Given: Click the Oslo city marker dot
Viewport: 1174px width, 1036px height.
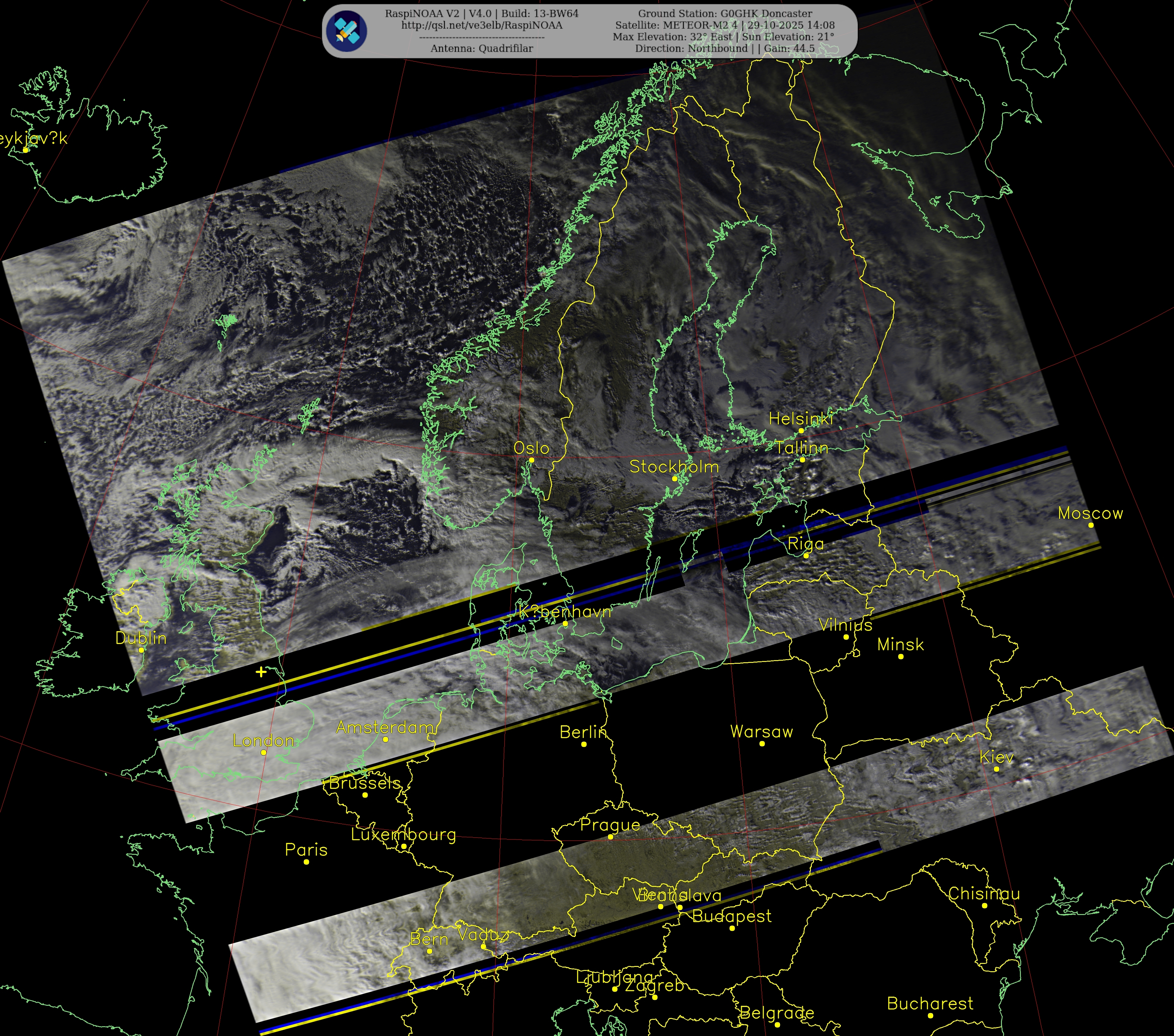Looking at the screenshot, I should tap(531, 460).
